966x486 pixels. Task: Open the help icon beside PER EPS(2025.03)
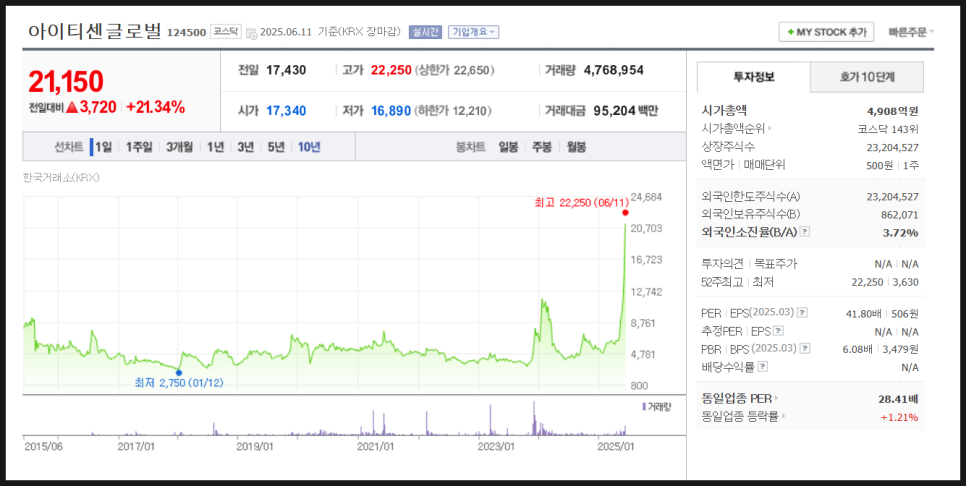click(802, 312)
